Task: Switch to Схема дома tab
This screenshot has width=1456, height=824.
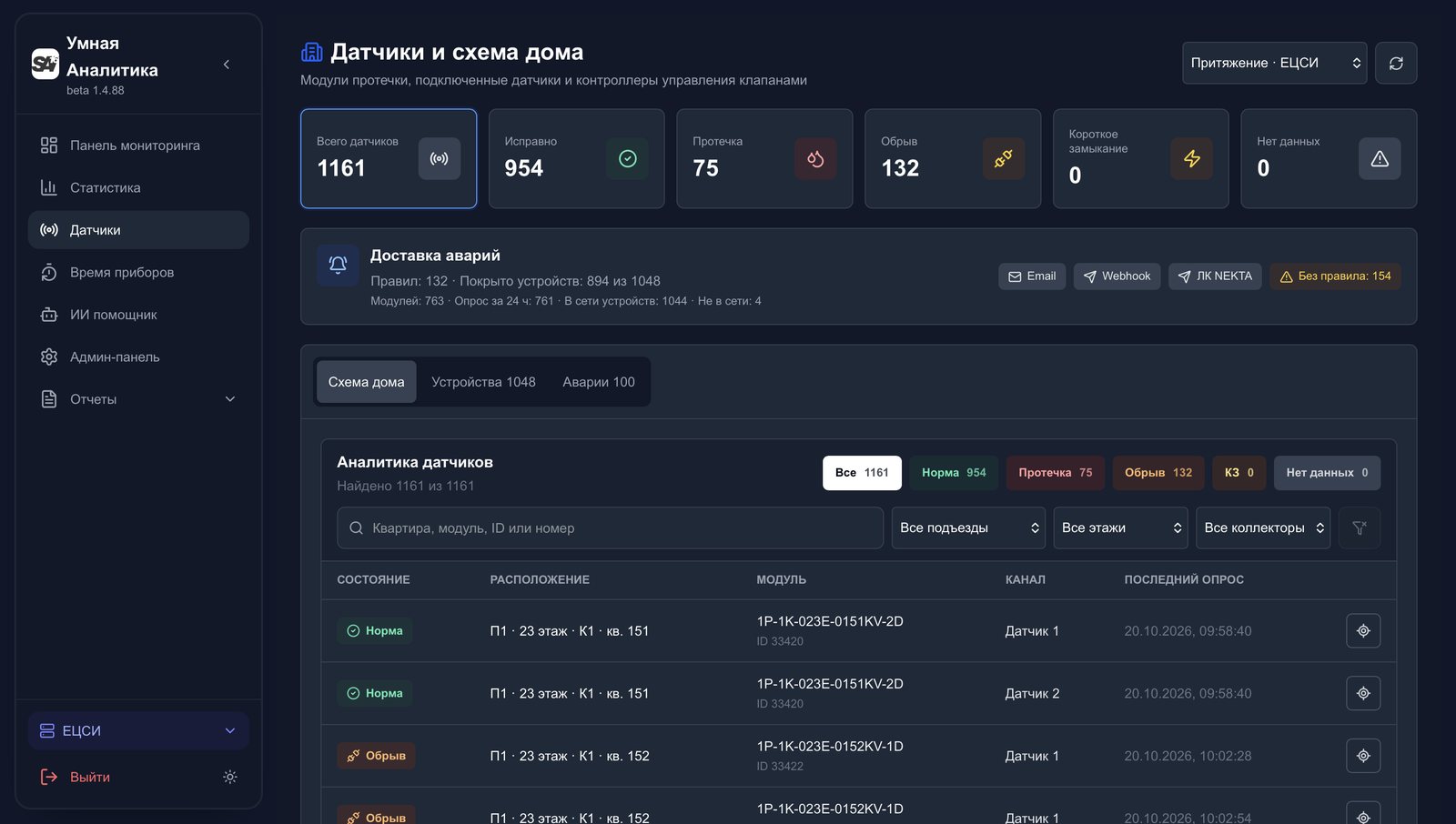Action: 366,382
